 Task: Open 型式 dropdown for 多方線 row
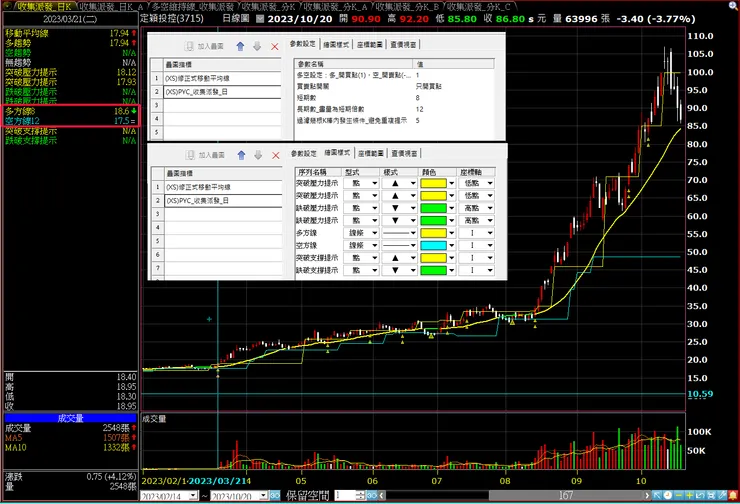tap(362, 233)
